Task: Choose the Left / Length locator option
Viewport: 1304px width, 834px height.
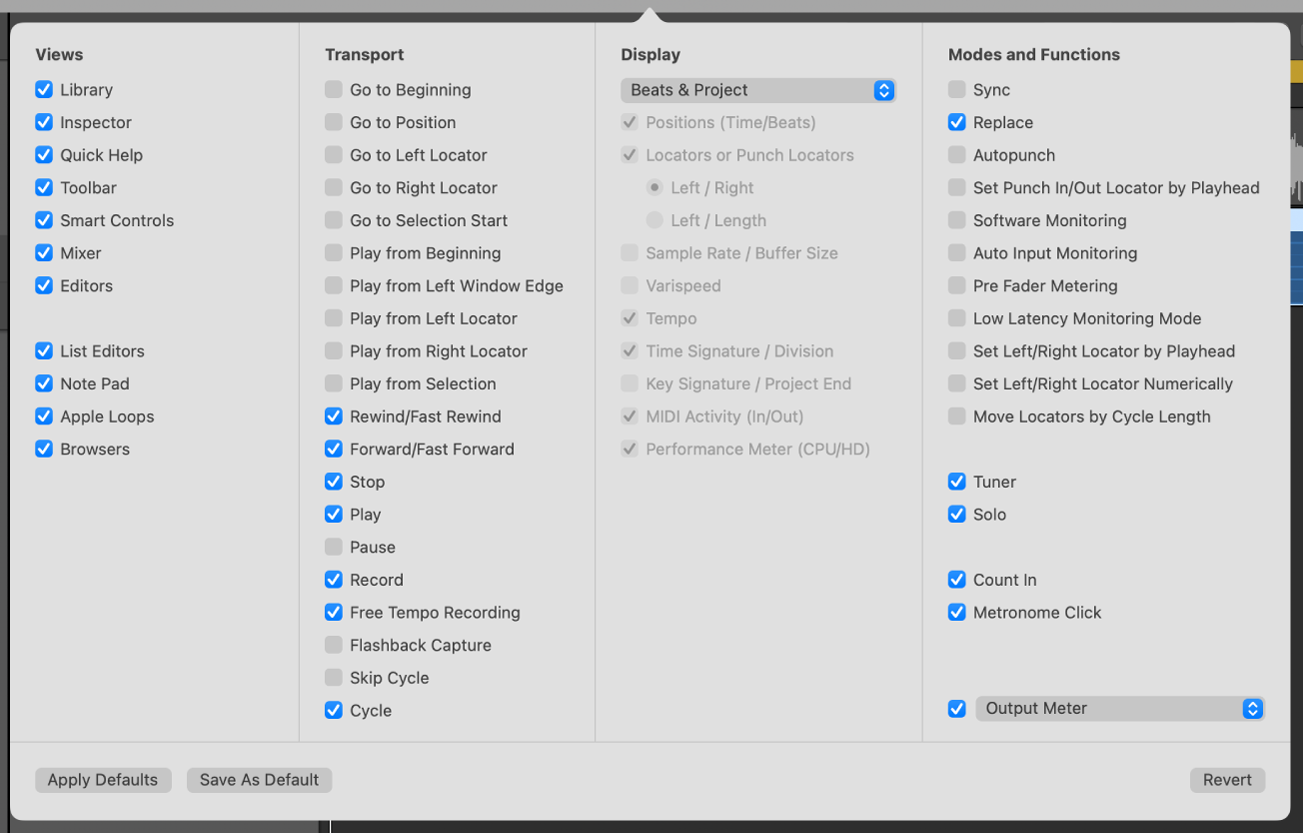Action: pos(654,220)
